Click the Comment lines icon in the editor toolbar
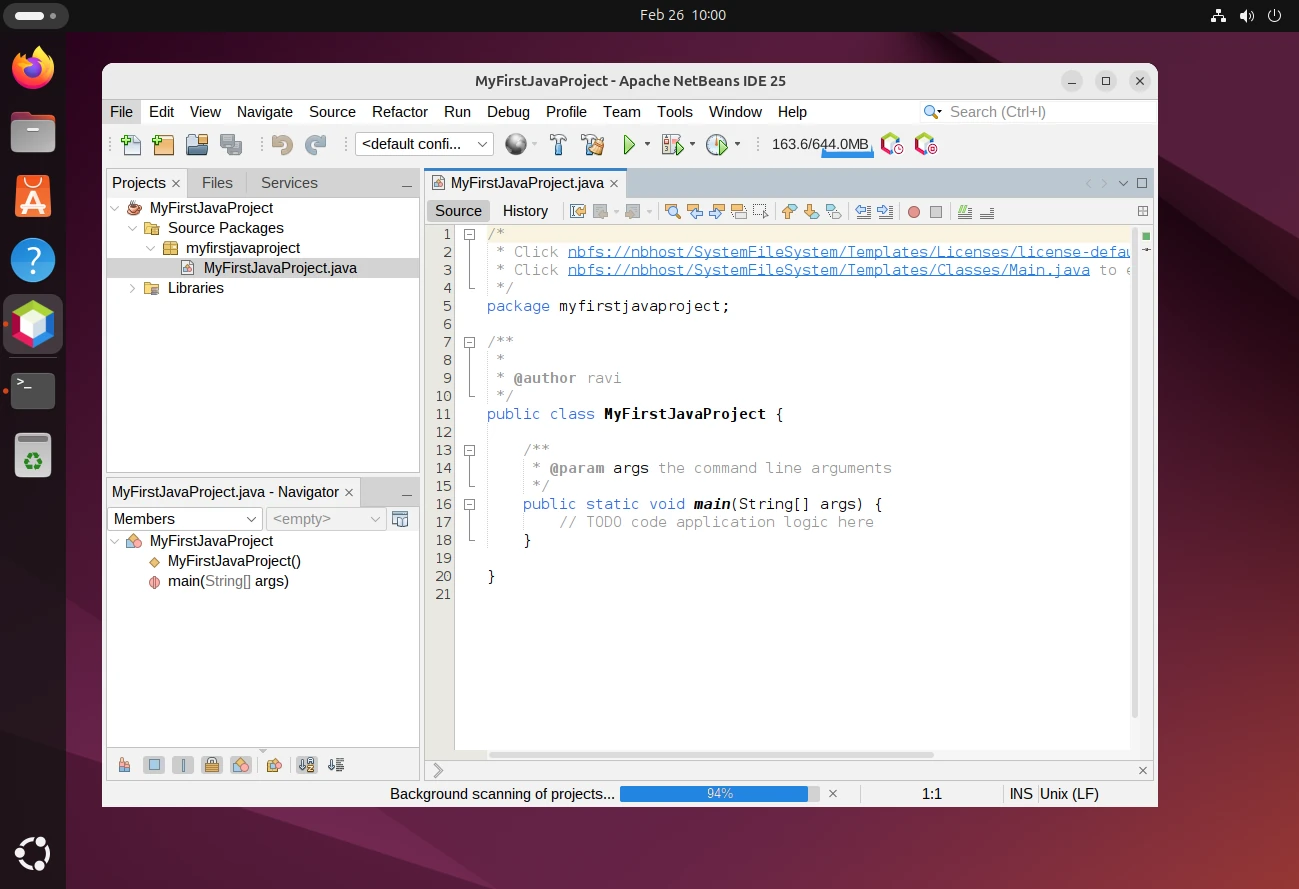This screenshot has height=889, width=1299. (x=965, y=211)
